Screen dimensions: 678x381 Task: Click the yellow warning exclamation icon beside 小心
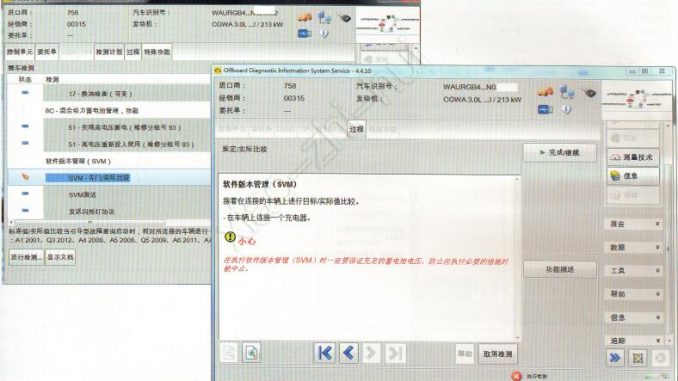(x=230, y=237)
